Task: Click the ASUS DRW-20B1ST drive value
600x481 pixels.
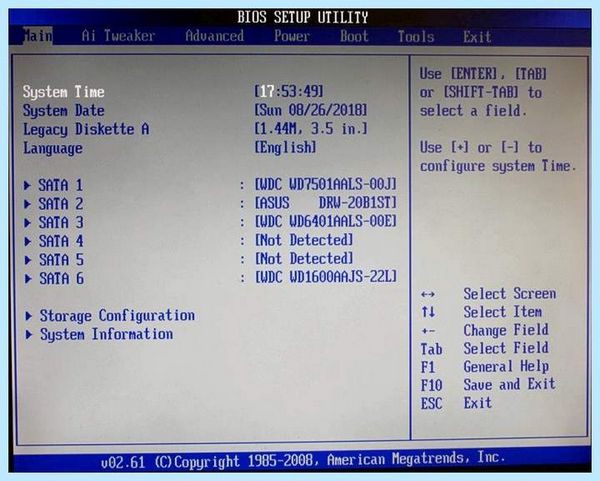Action: (326, 203)
